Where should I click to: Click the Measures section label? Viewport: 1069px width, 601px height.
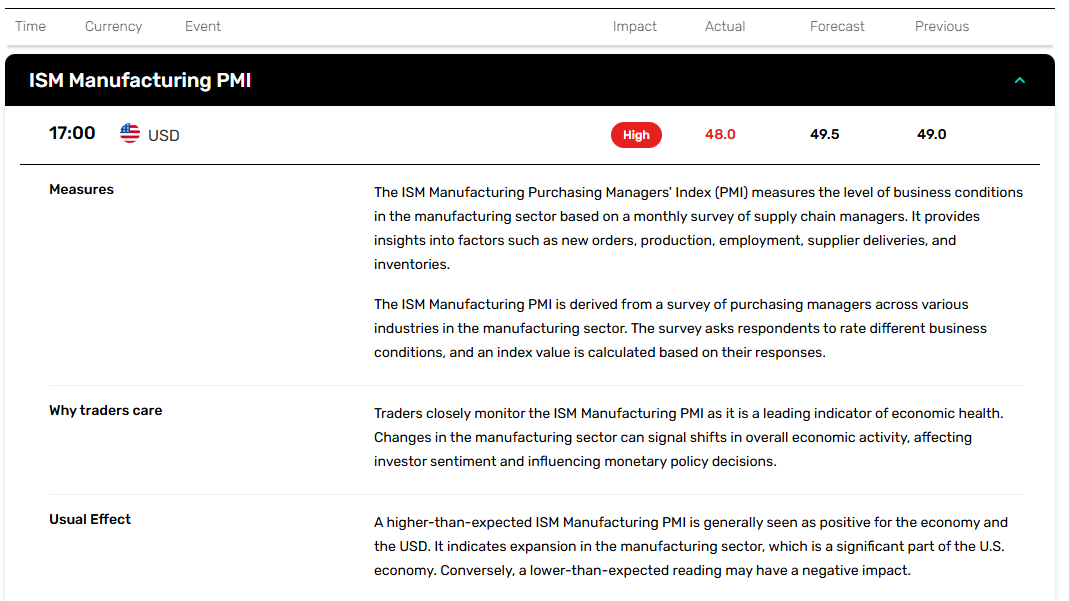(x=81, y=189)
